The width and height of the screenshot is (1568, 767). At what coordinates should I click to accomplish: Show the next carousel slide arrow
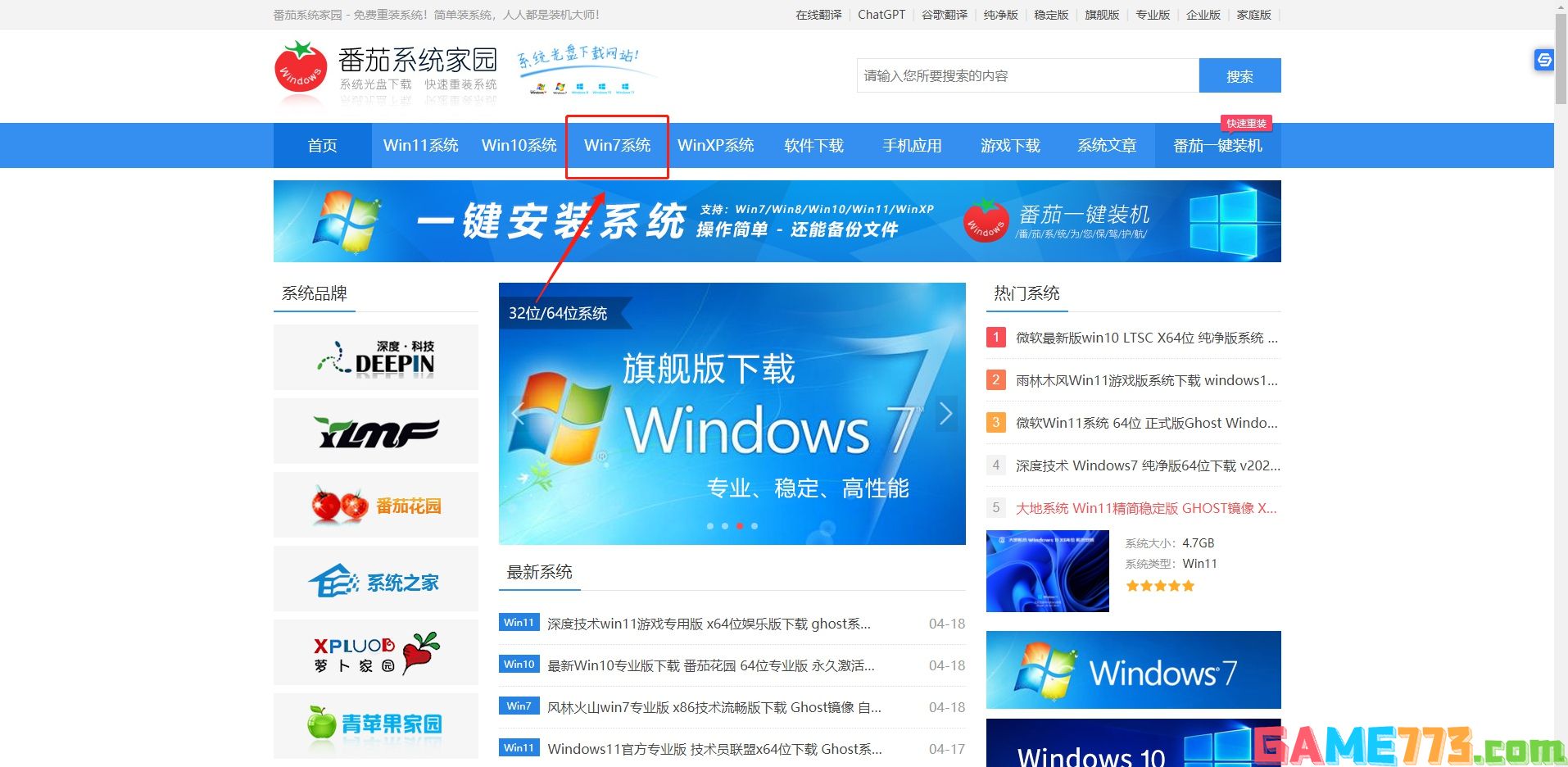(x=946, y=414)
